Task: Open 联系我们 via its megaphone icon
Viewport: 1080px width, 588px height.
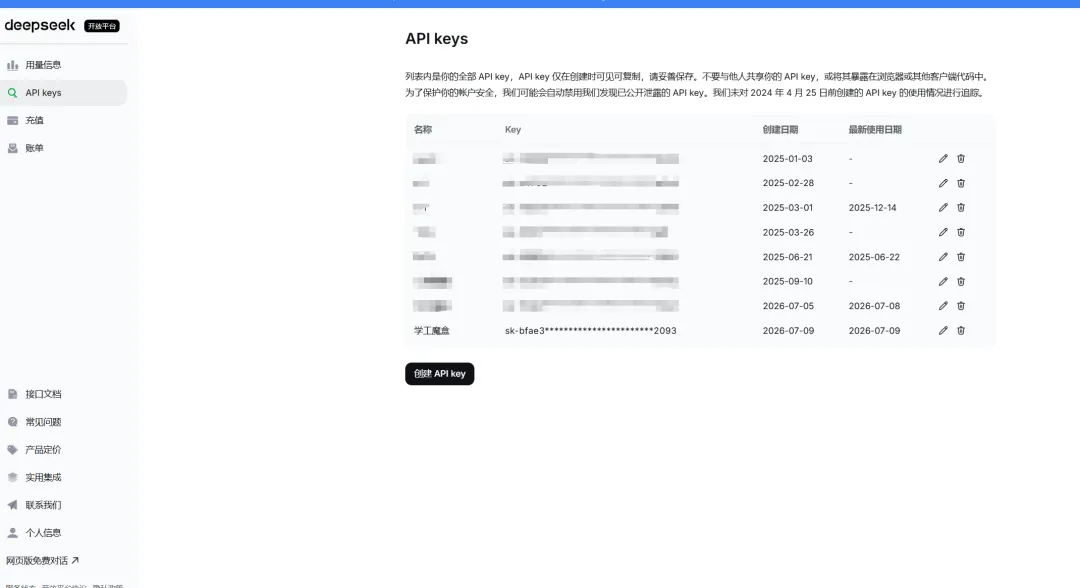Action: tap(12, 505)
